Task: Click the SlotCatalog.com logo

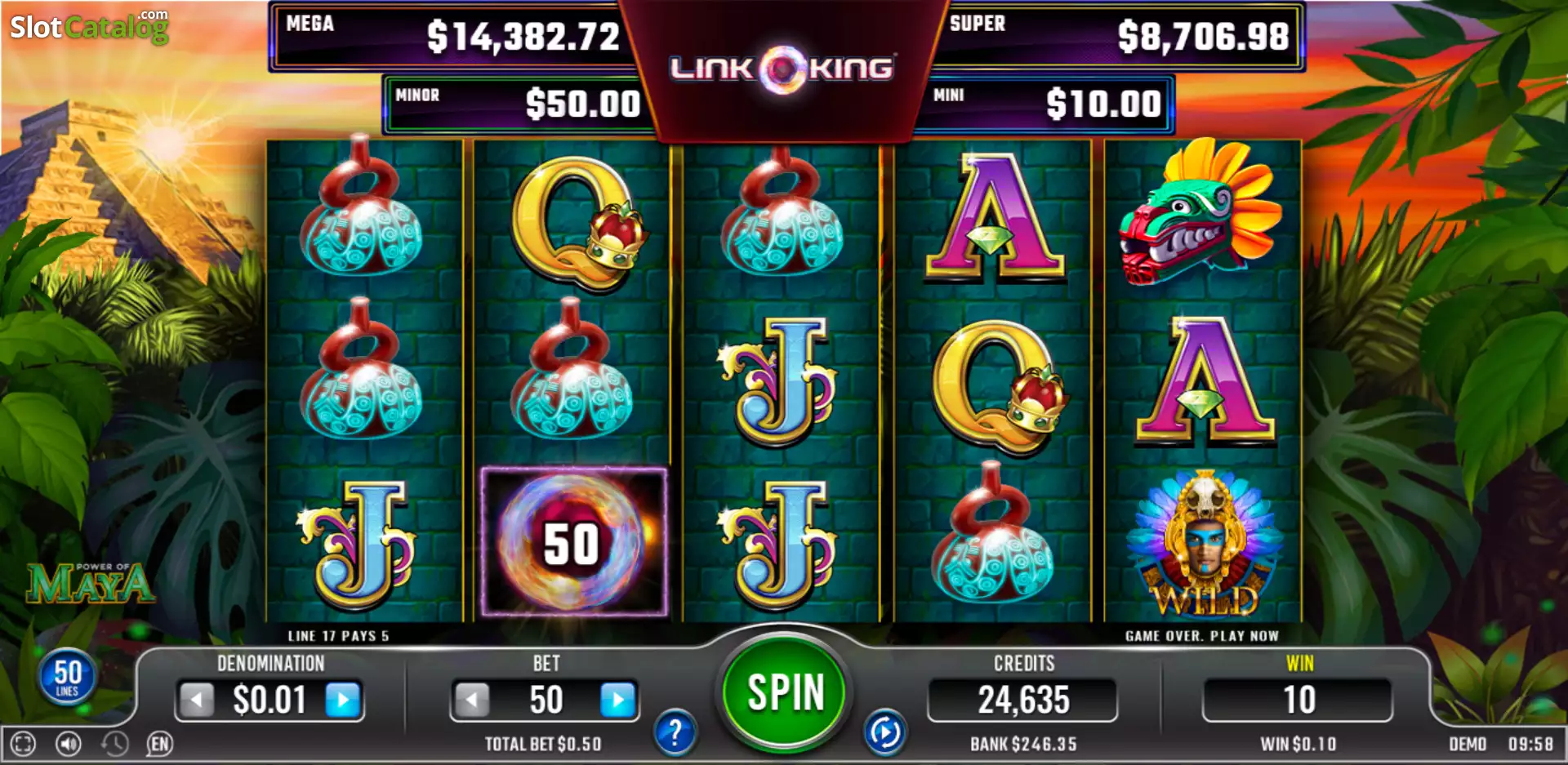Action: [x=89, y=27]
